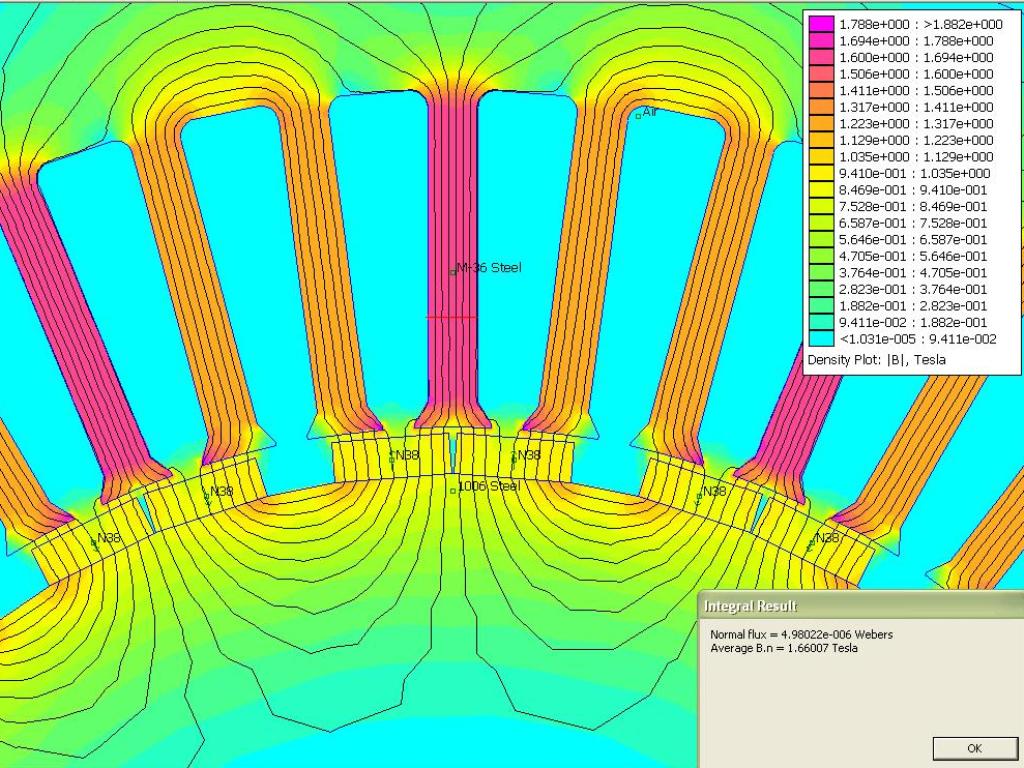
Task: Pick the 1.223e+000 : 1.317e+000 orange swatch
Action: (x=821, y=124)
